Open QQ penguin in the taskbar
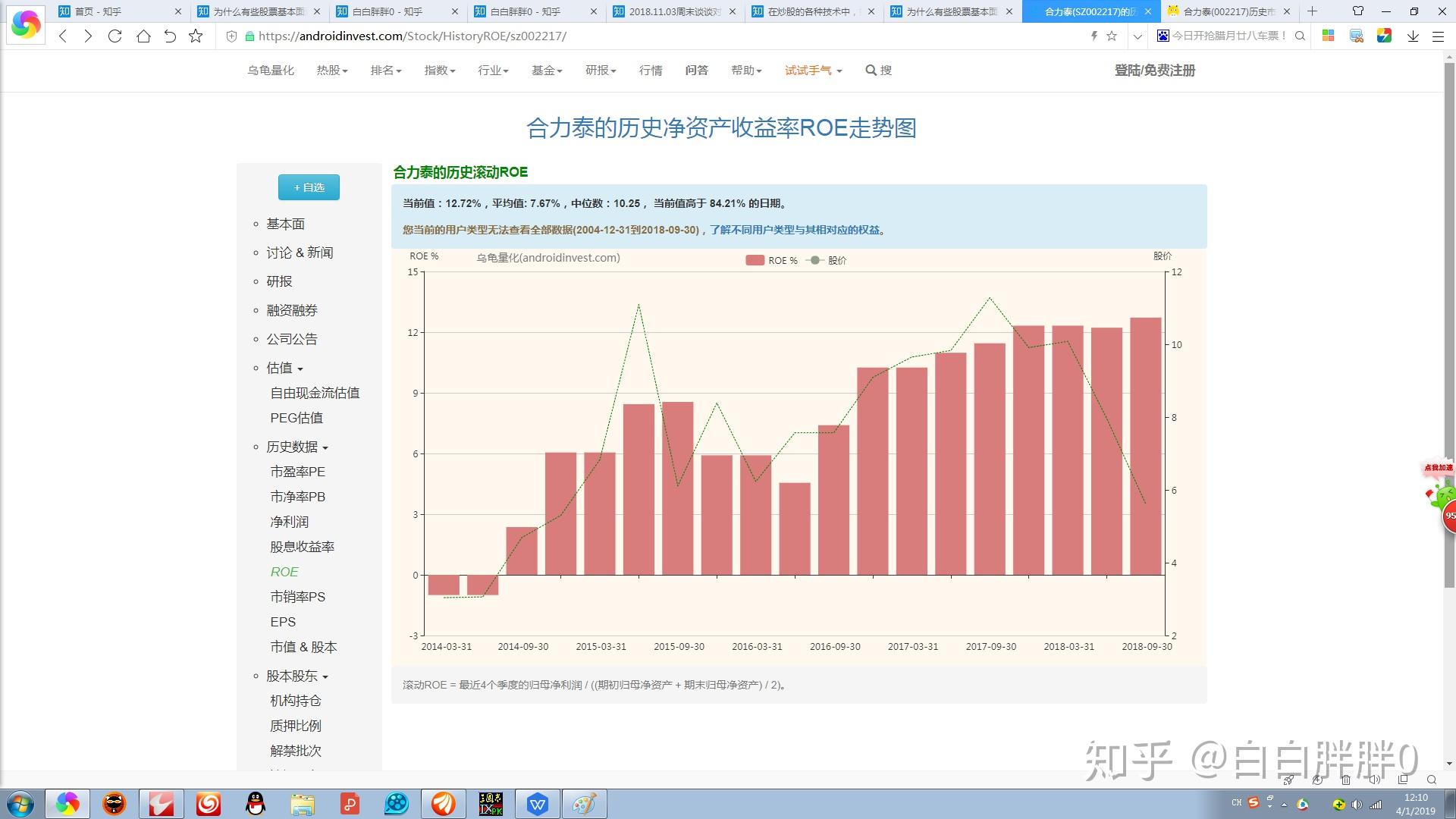 point(256,804)
